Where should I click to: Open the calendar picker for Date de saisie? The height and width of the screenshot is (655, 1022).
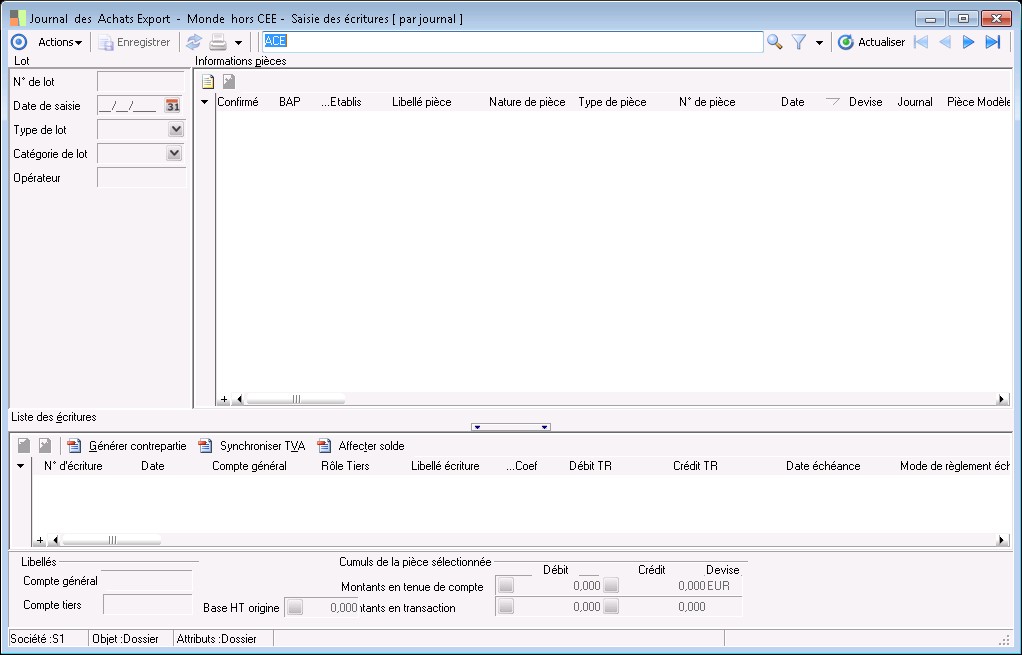click(x=173, y=105)
